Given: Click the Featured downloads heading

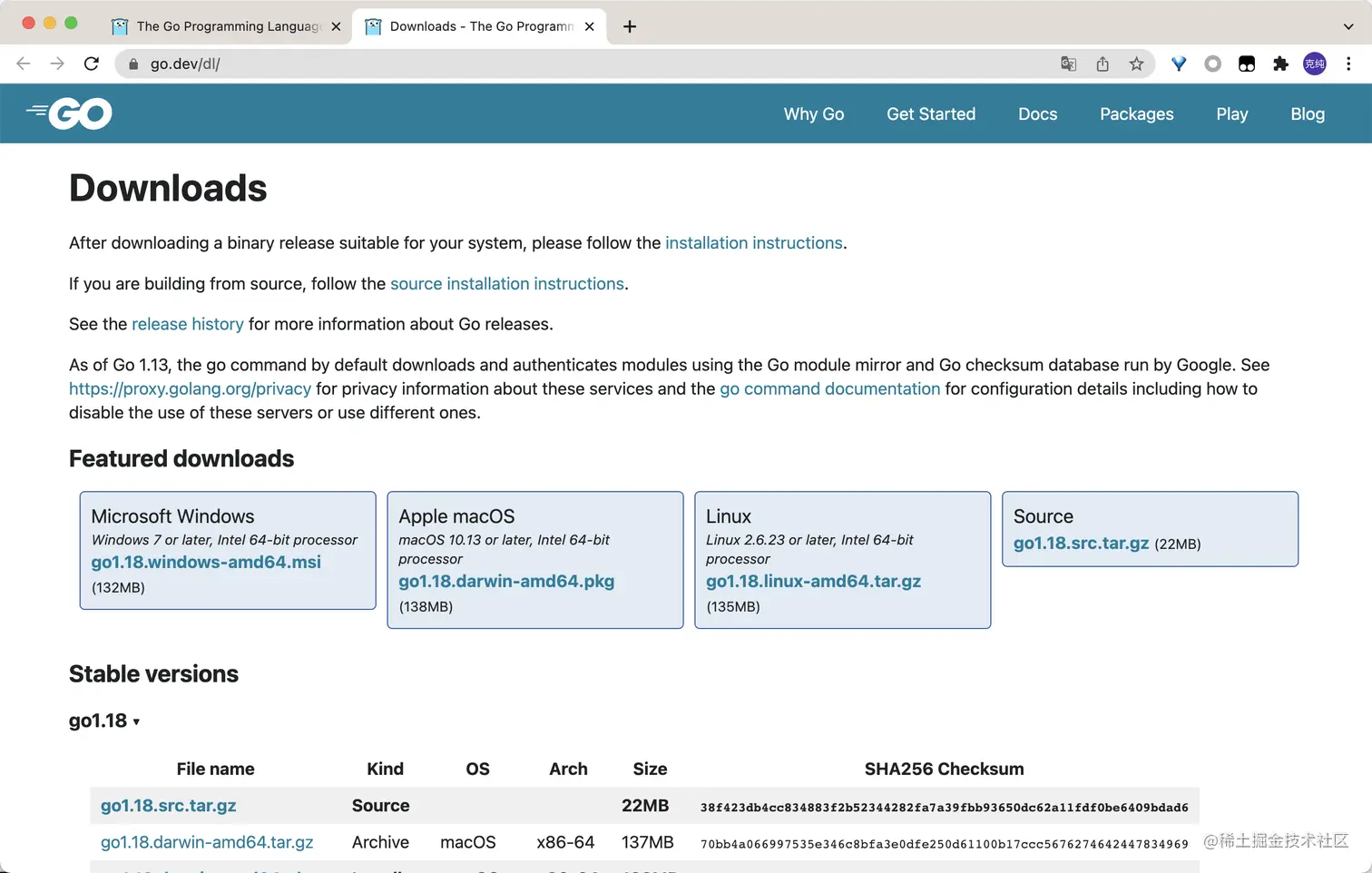Looking at the screenshot, I should point(181,459).
